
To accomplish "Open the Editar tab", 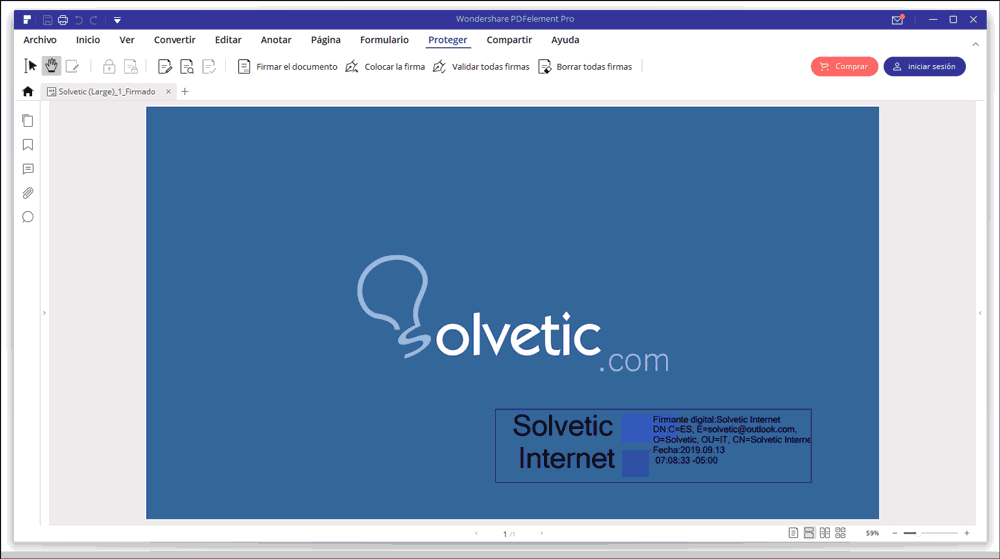I will click(x=228, y=40).
